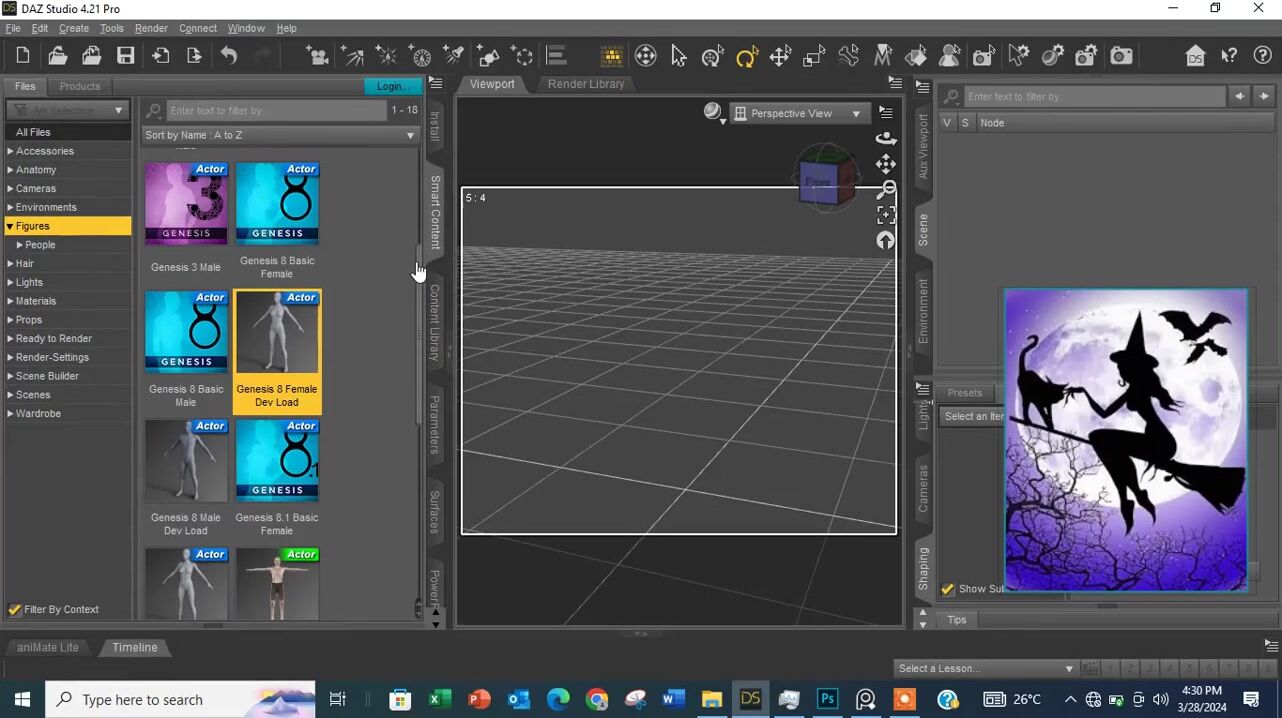The width and height of the screenshot is (1282, 718).
Task: Click the Login button
Action: [392, 86]
